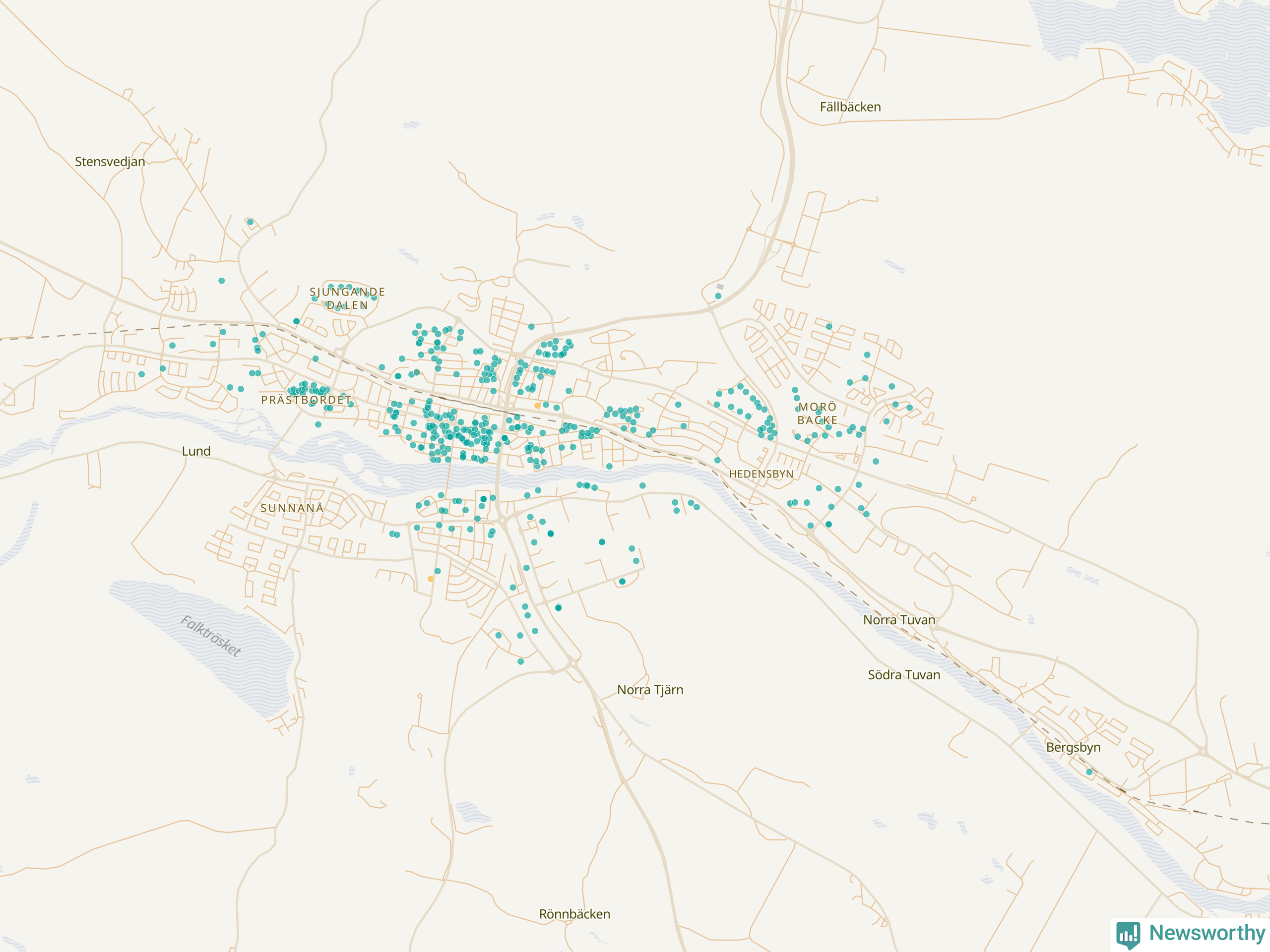The height and width of the screenshot is (952, 1270).
Task: Select the Södra Tuvan label
Action: [904, 675]
